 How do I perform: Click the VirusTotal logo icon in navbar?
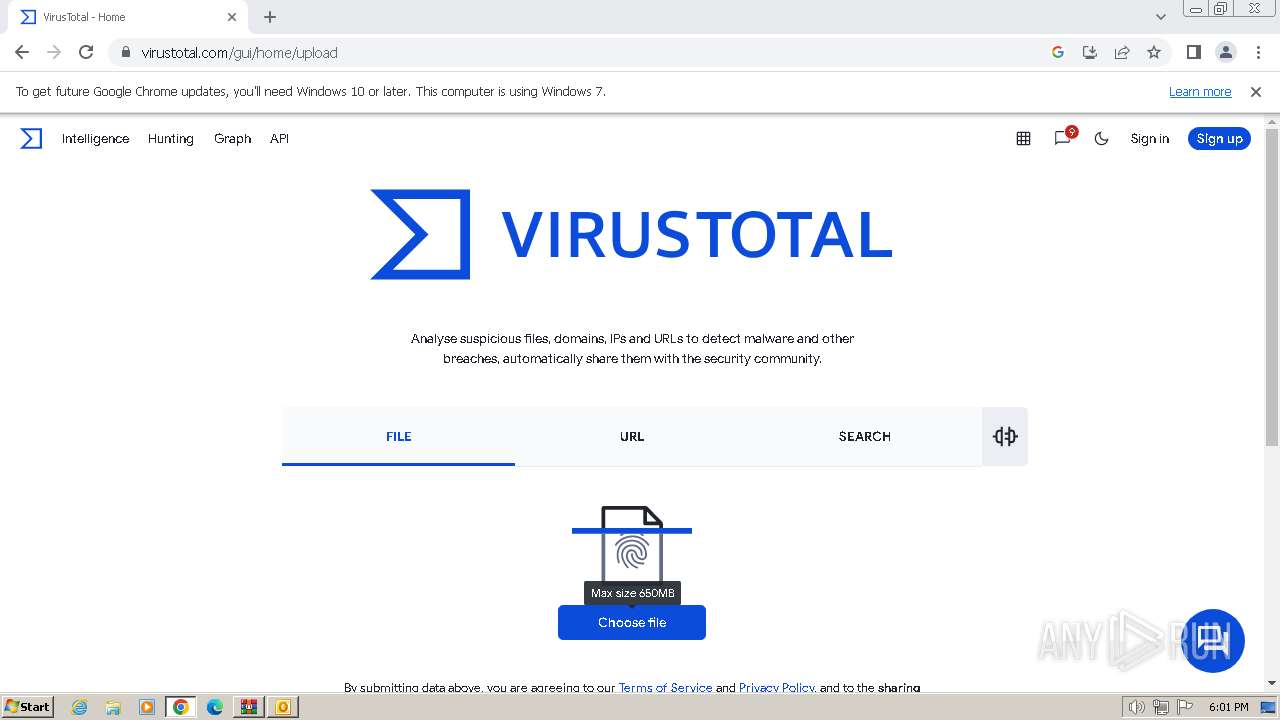[x=31, y=139]
